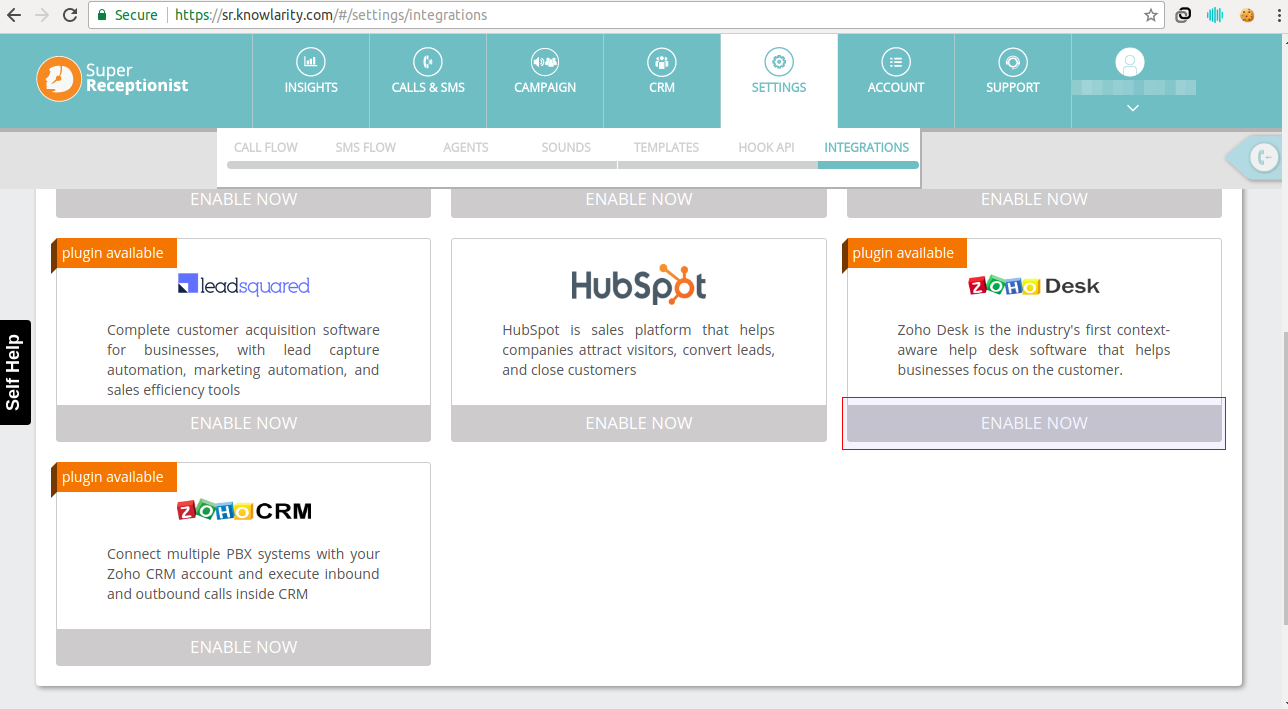Open the CRM section
Screen dimensions: 1288x709
tap(662, 81)
